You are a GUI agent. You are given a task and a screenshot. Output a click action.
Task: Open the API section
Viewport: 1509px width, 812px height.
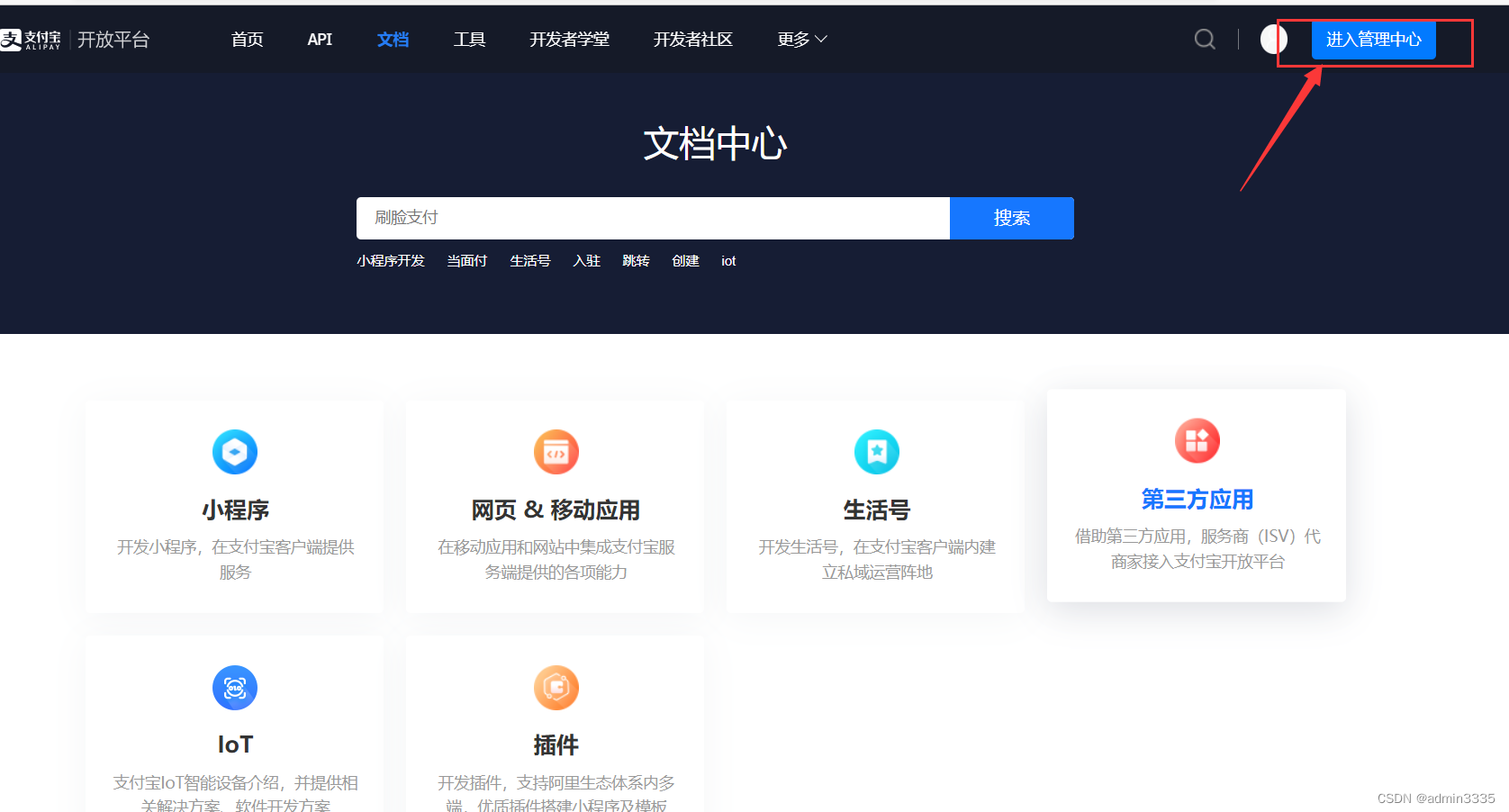(320, 39)
